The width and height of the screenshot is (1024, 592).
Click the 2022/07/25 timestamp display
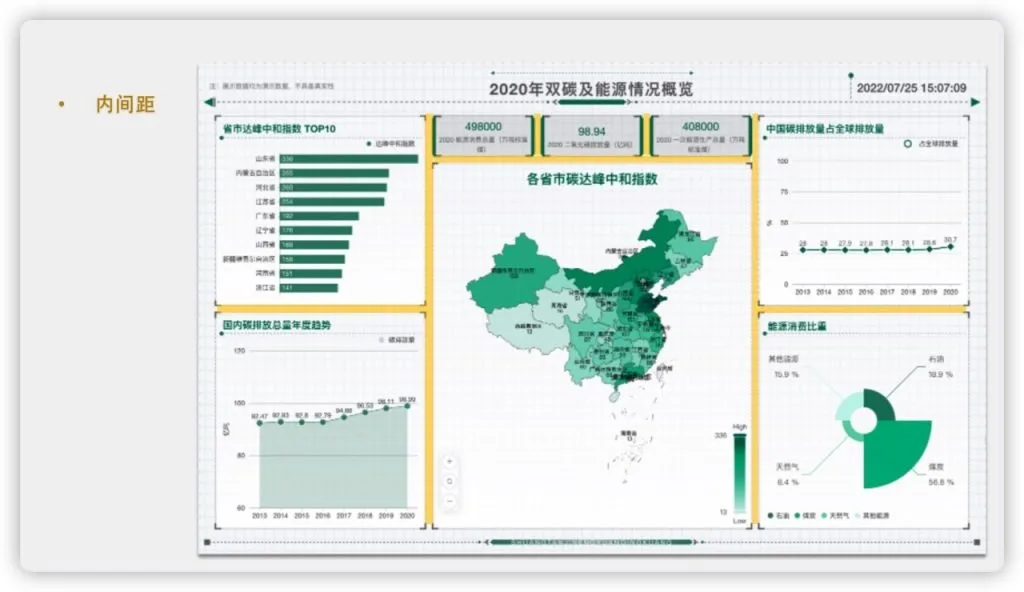click(911, 88)
